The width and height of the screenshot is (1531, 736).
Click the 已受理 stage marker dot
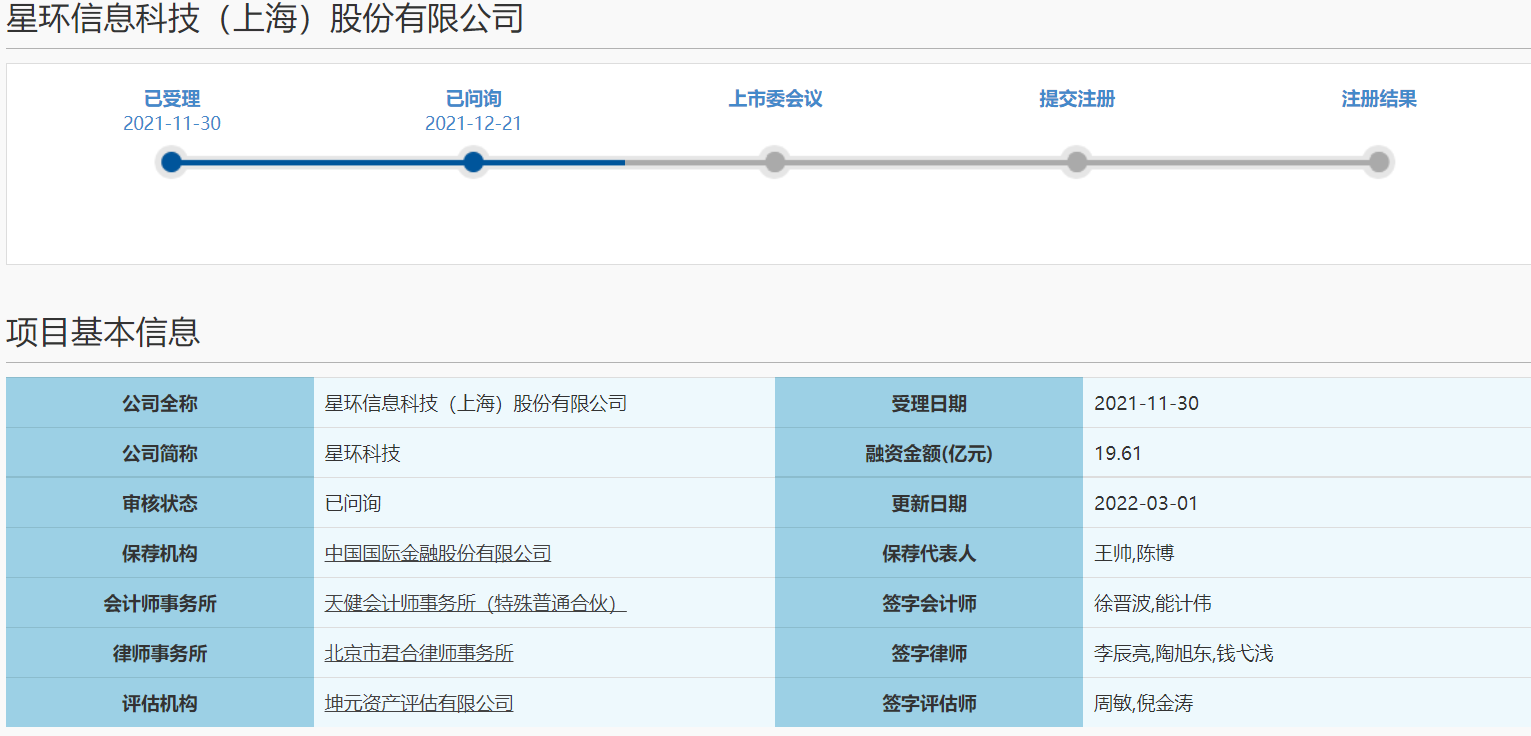[x=172, y=162]
